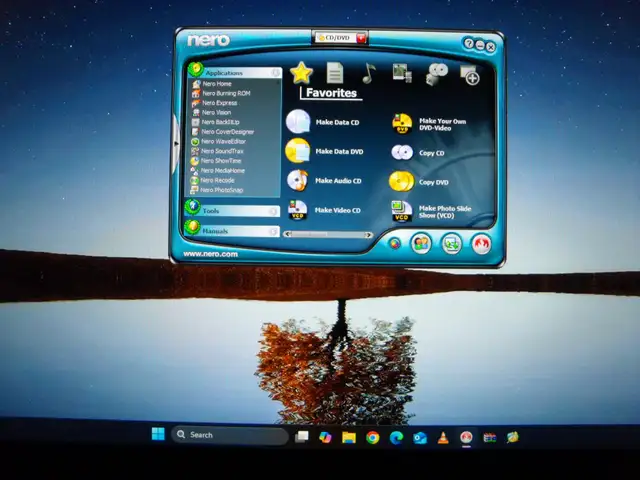Open the Audio music note category
The width and height of the screenshot is (640, 480).
(369, 73)
